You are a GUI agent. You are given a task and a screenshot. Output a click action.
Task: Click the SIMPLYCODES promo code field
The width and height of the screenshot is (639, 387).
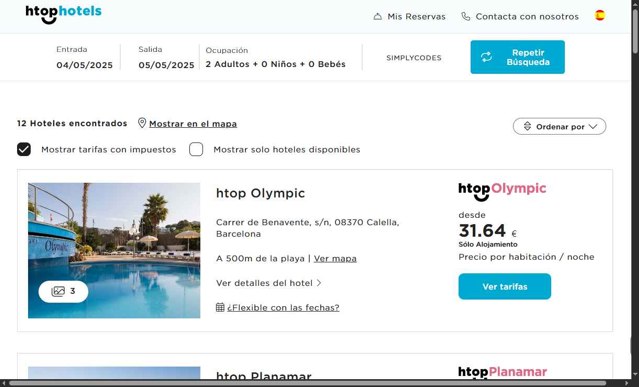pos(414,58)
